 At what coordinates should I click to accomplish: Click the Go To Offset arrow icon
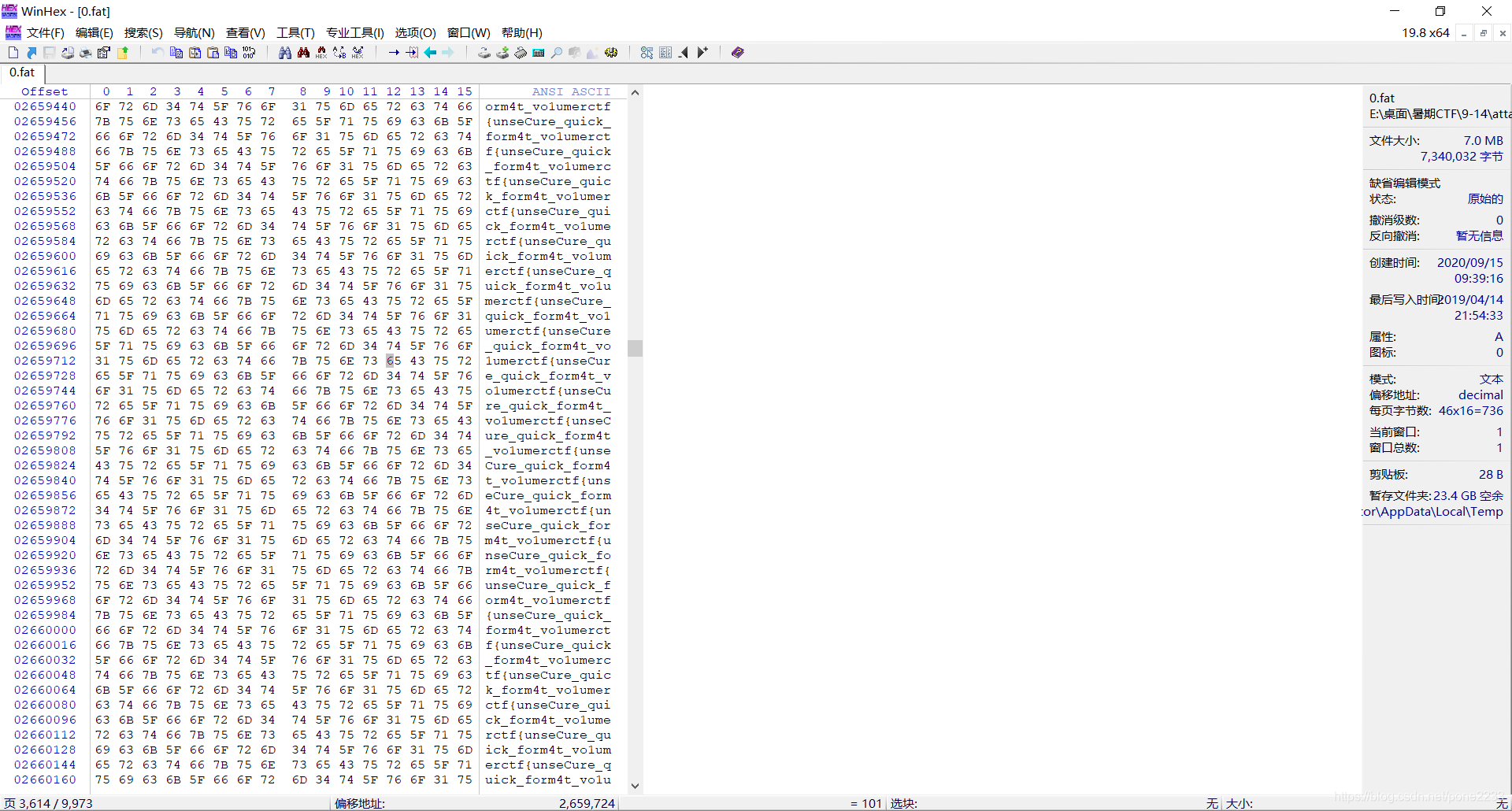click(394, 53)
